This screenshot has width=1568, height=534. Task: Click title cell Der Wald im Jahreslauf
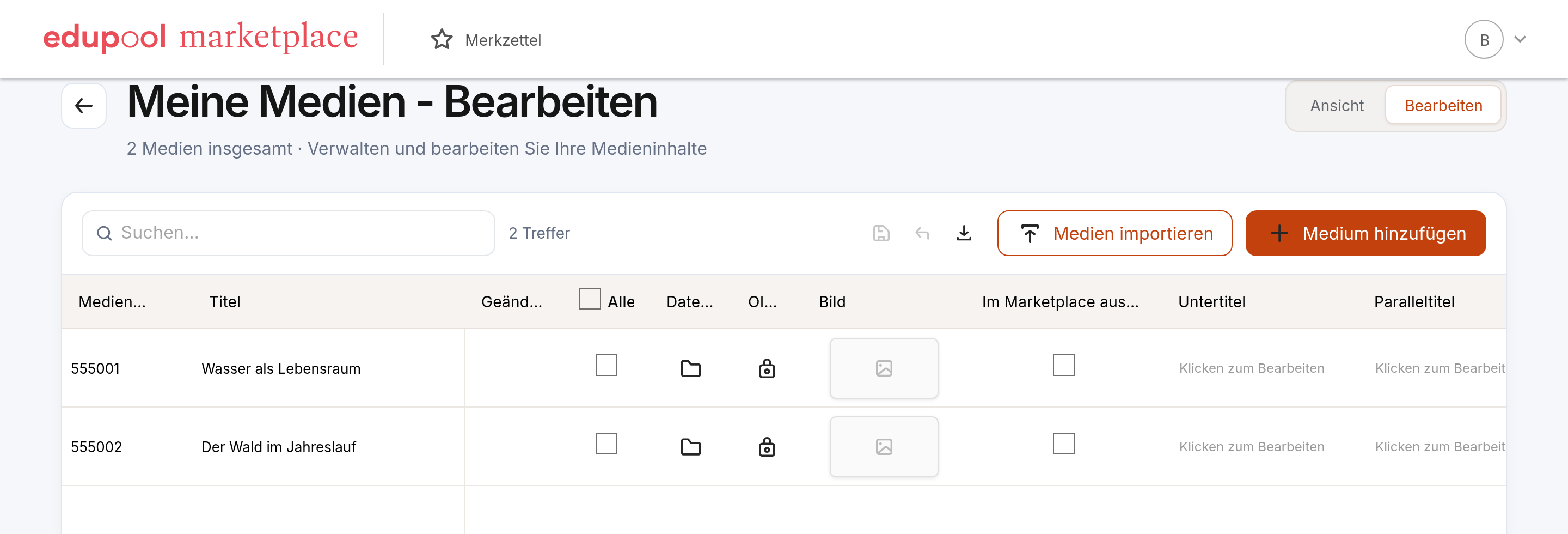[278, 447]
